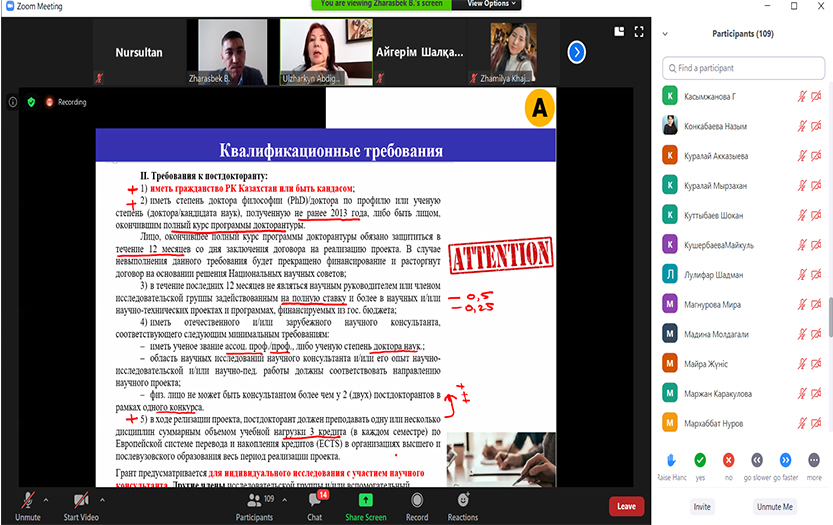Show next video thumbnails with blue arrow
This screenshot has height=525, width=833.
576,51
